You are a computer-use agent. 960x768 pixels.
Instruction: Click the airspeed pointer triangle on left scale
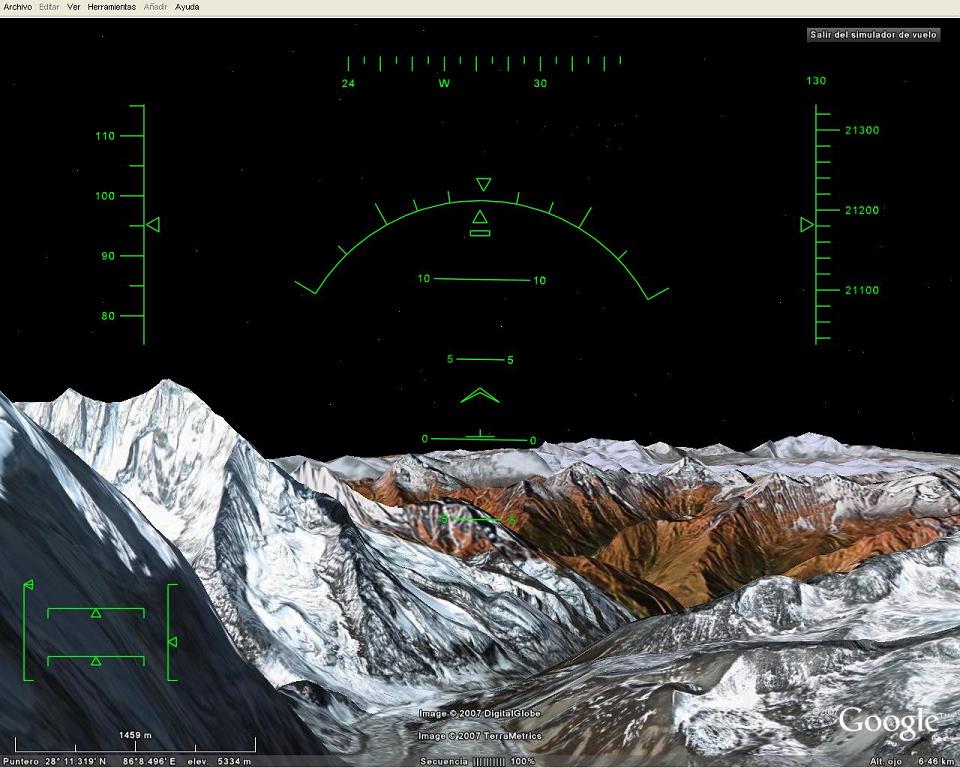click(x=153, y=225)
